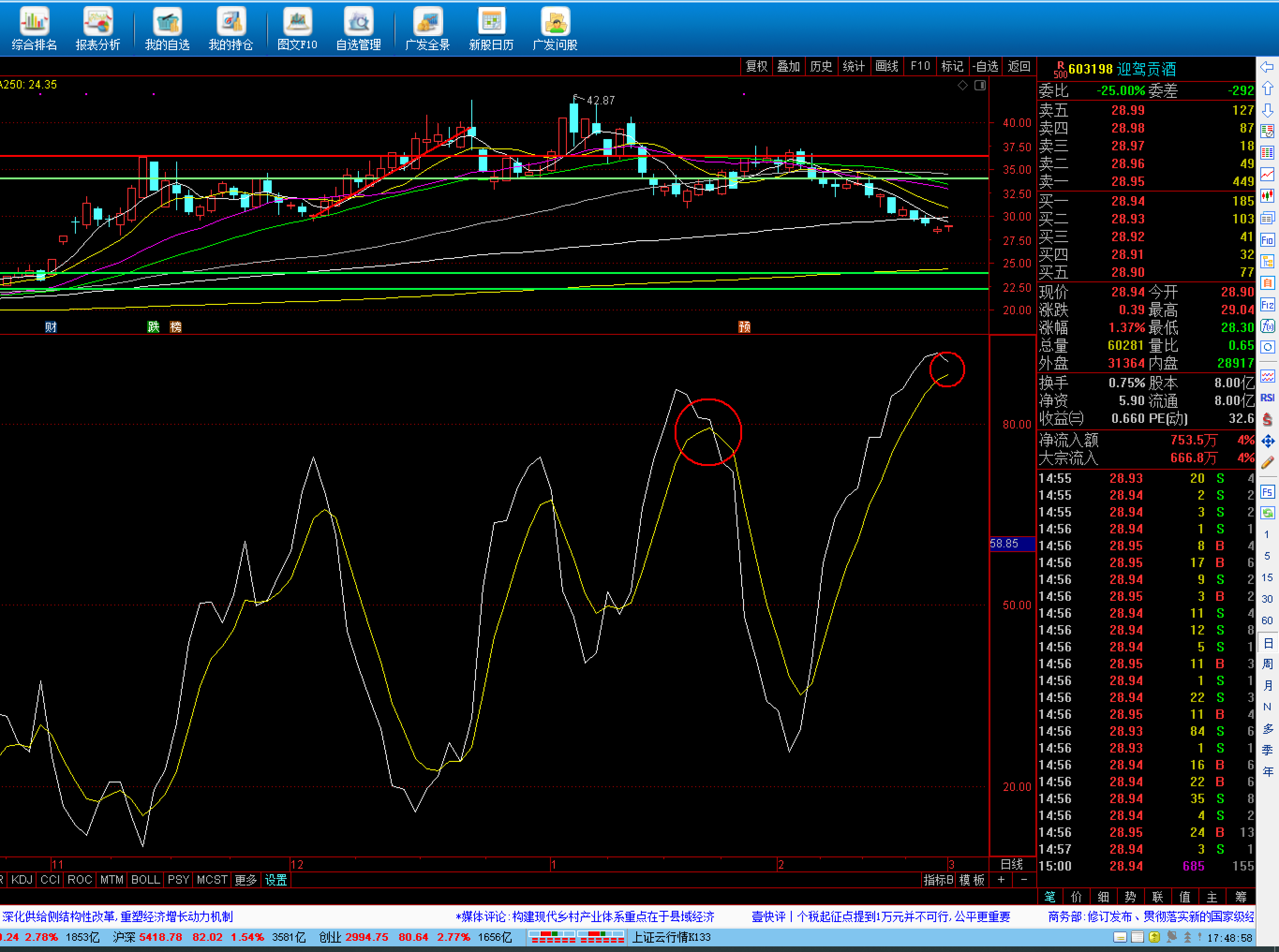Click the 返回 return button
Viewport: 1279px width, 952px height.
(x=1019, y=66)
